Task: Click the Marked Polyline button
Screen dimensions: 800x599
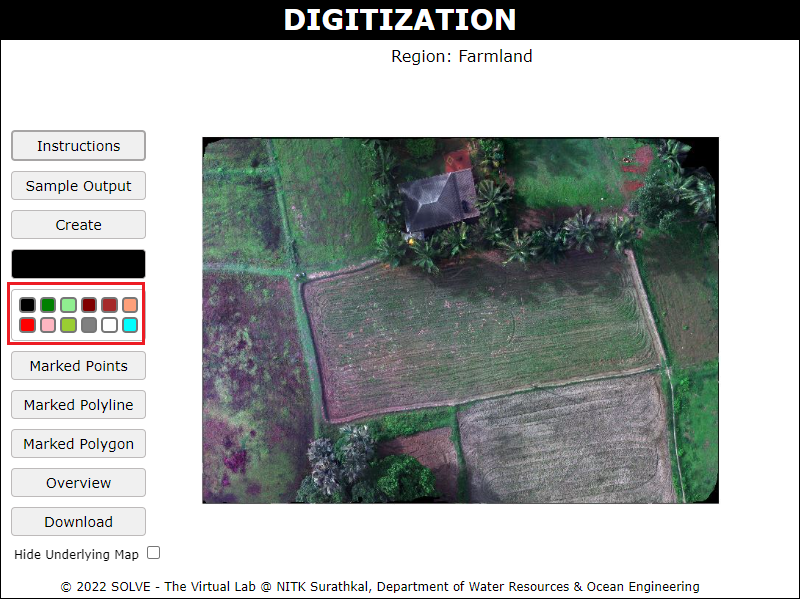Action: tap(78, 405)
